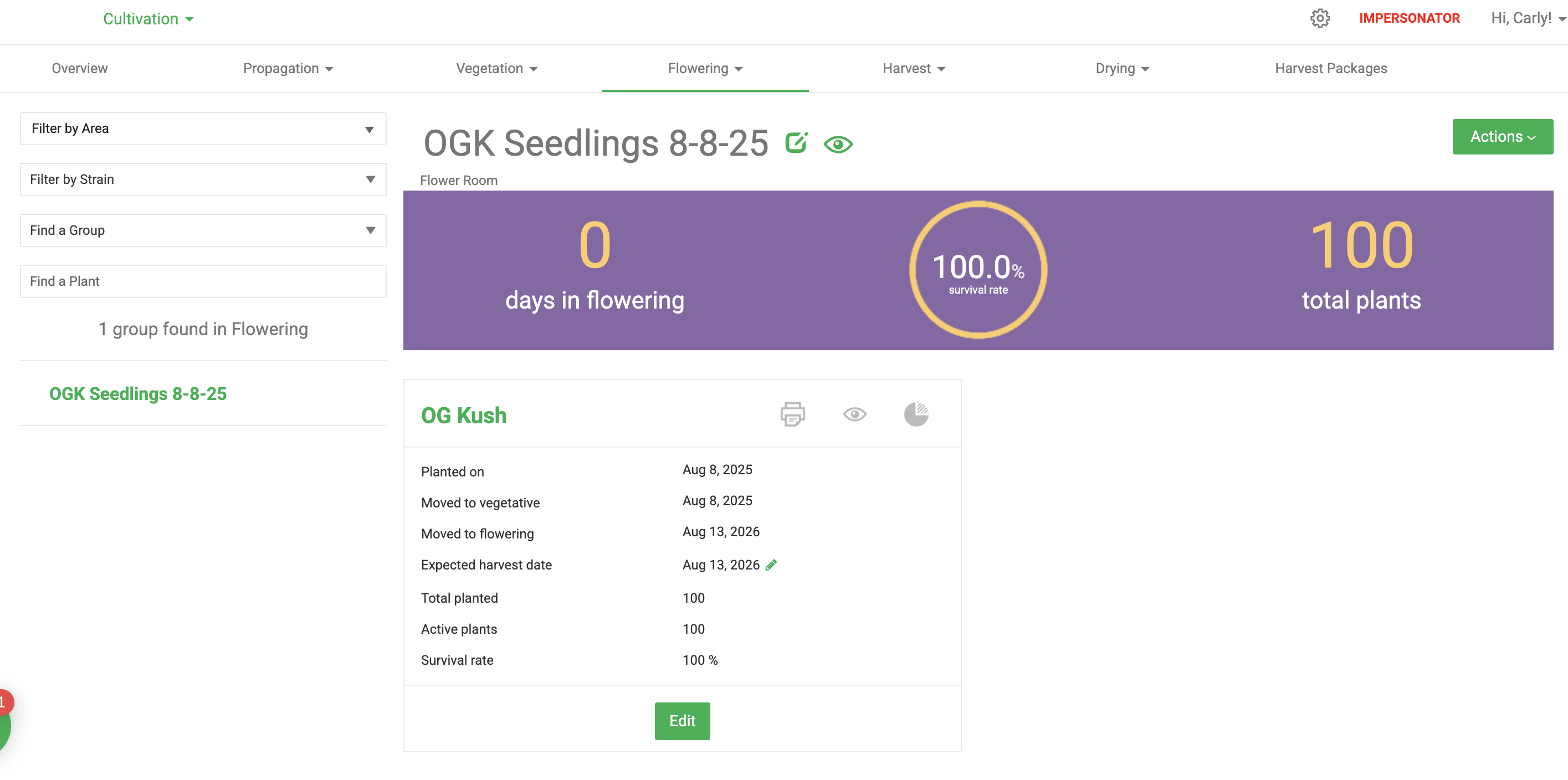Expand the Drying tab menu
This screenshot has width=1568, height=780.
1122,68
